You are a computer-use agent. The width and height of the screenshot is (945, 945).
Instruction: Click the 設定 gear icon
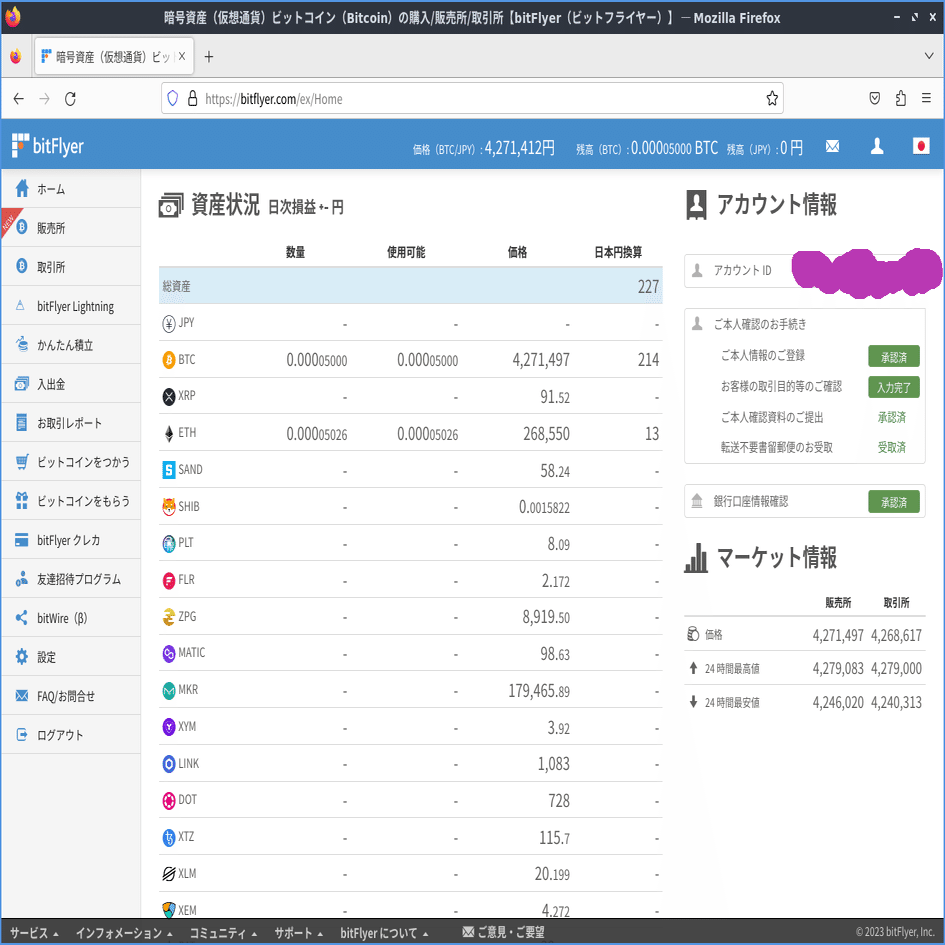22,656
